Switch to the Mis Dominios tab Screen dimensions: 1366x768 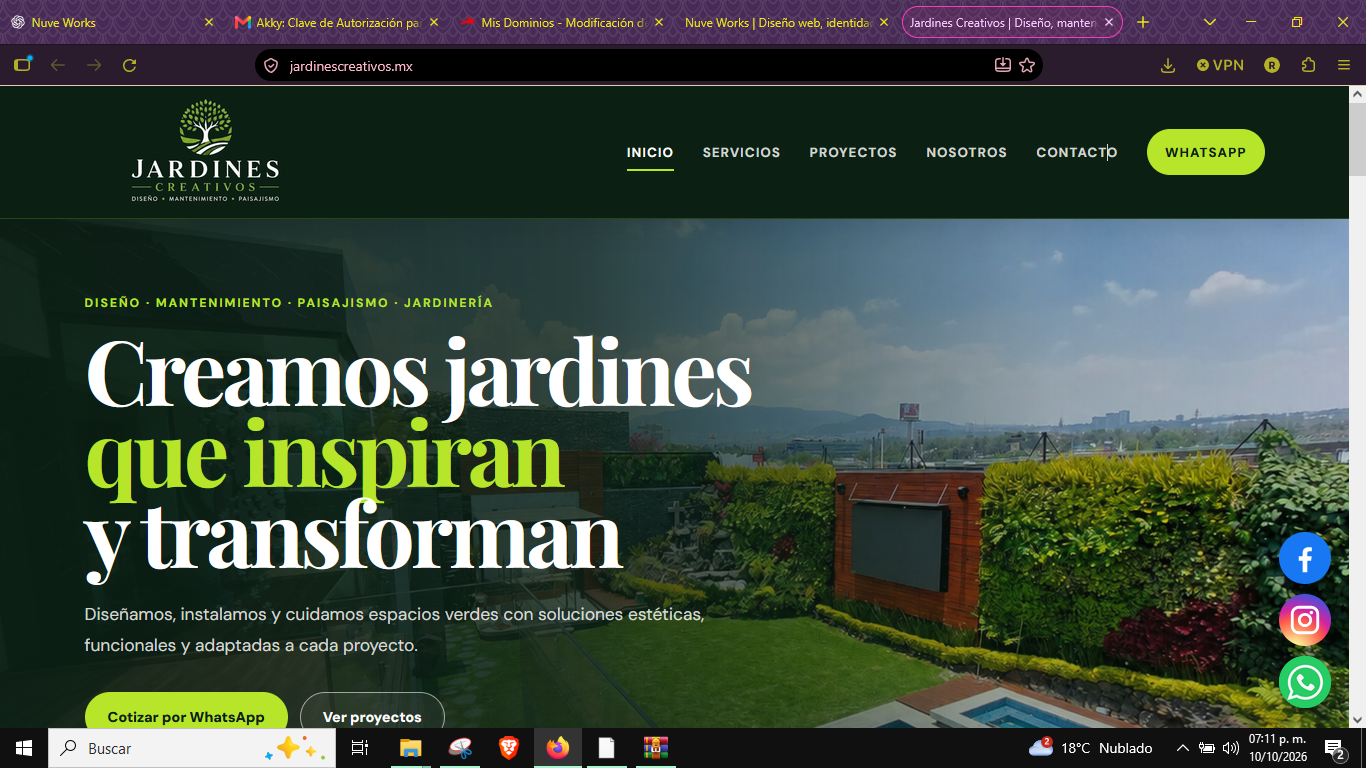point(560,22)
